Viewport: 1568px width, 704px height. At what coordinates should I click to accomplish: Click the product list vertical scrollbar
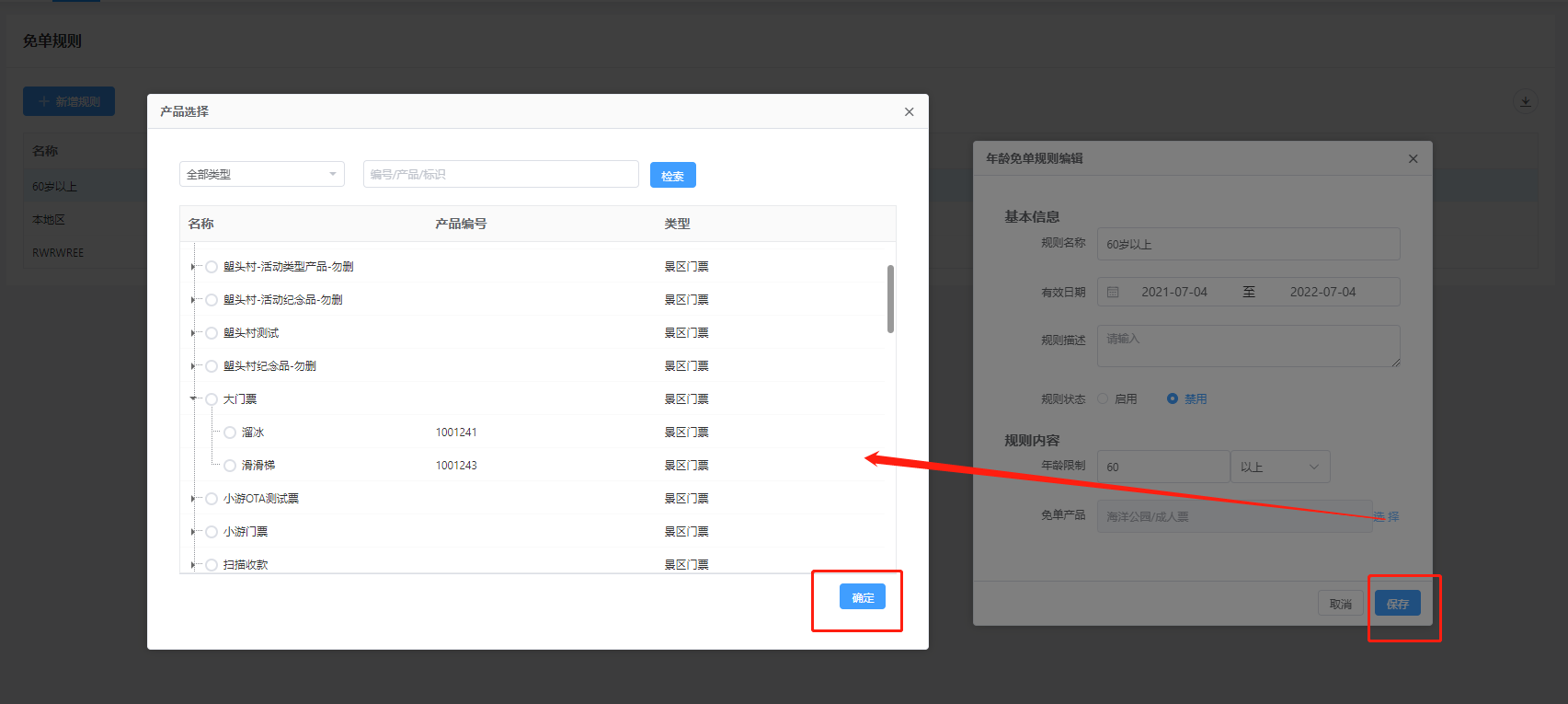[890, 299]
